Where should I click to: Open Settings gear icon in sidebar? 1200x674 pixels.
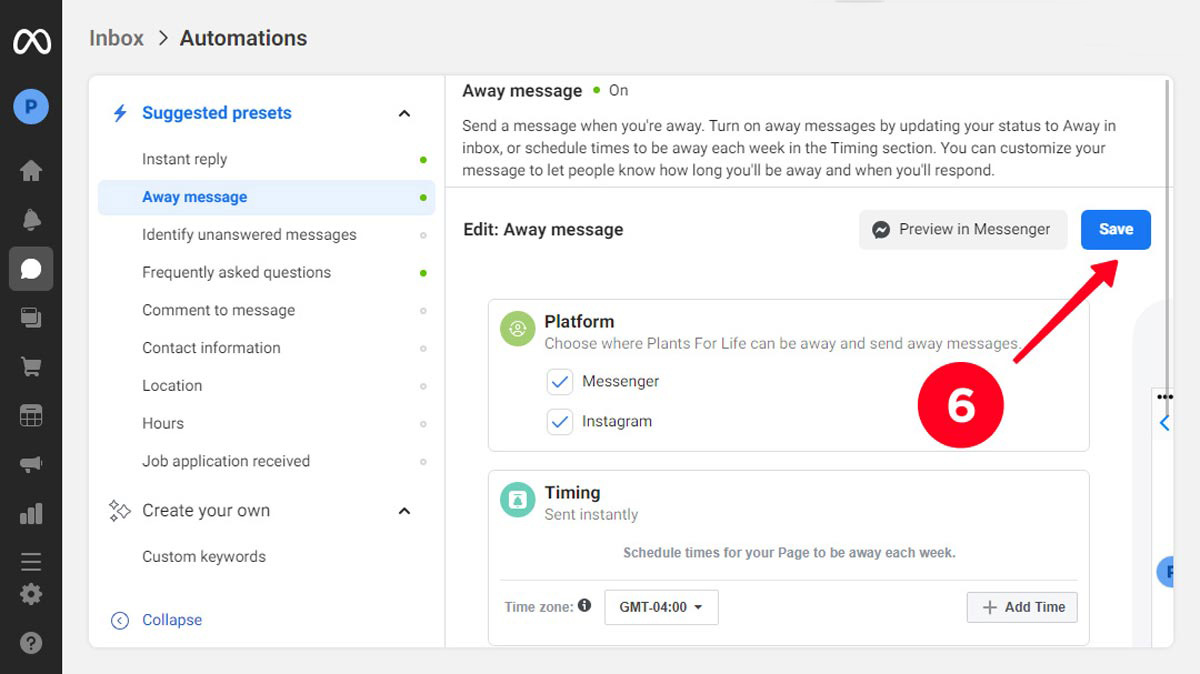tap(31, 594)
